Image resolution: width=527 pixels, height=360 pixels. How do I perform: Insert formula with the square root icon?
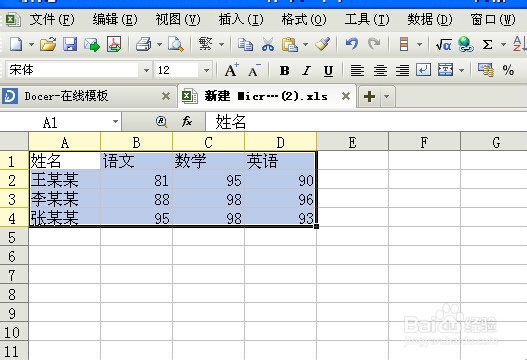pos(443,44)
